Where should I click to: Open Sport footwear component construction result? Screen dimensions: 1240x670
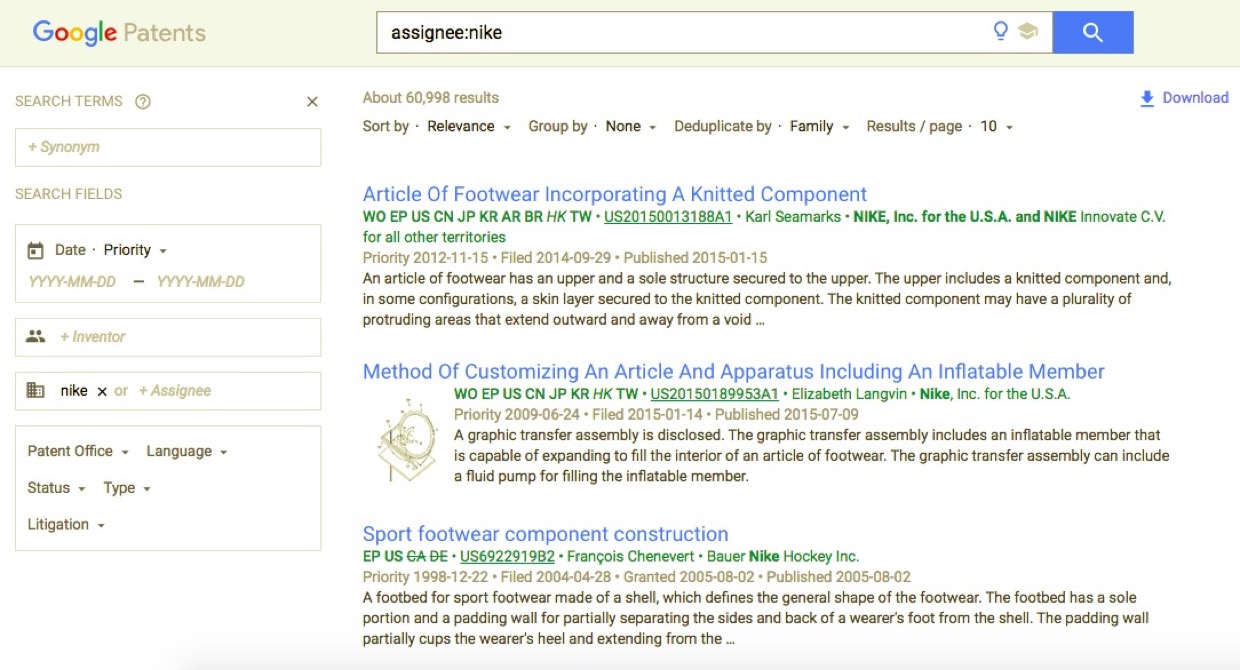[545, 534]
